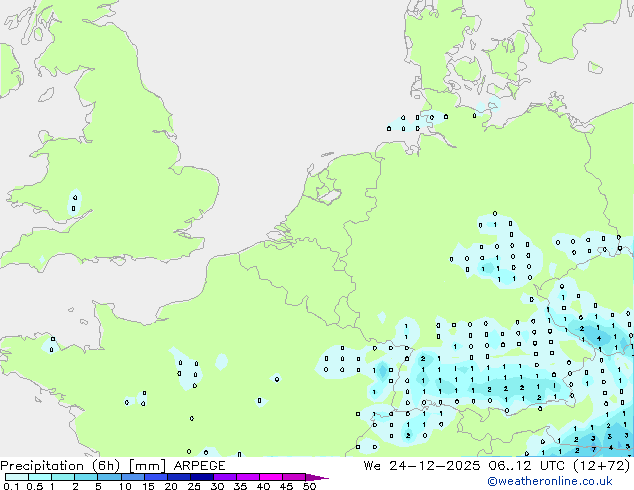The height and width of the screenshot is (490, 634).
Task: Click the 35–40 mm legend color swatch
Action: [x=248, y=477]
